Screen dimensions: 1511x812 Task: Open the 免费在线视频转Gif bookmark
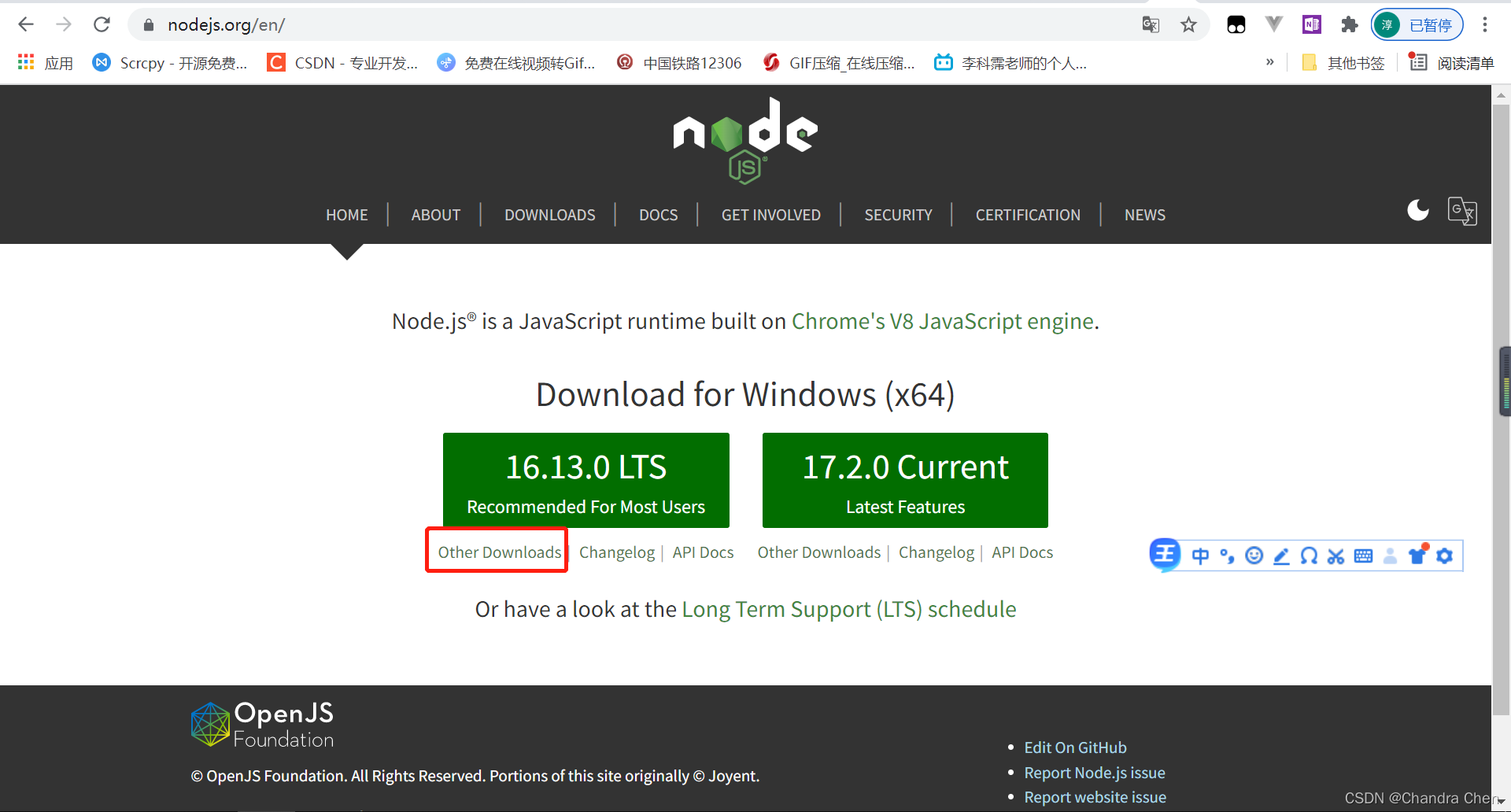click(516, 63)
